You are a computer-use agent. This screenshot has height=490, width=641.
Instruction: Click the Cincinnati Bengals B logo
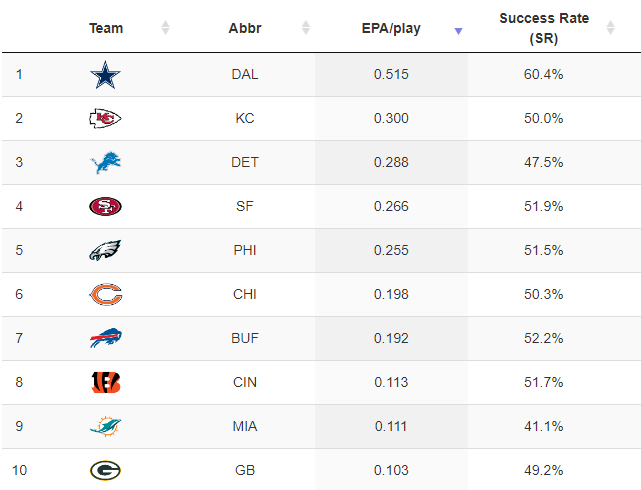(x=105, y=382)
